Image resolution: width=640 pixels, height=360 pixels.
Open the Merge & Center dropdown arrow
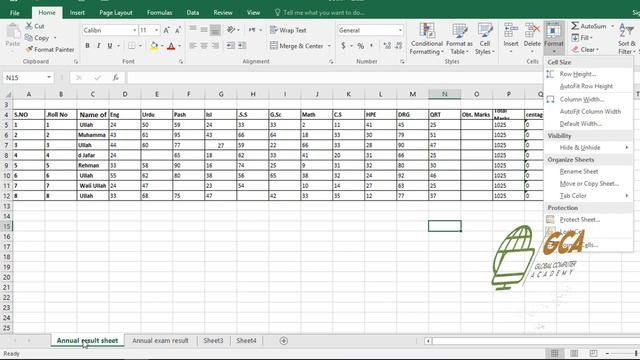point(329,46)
